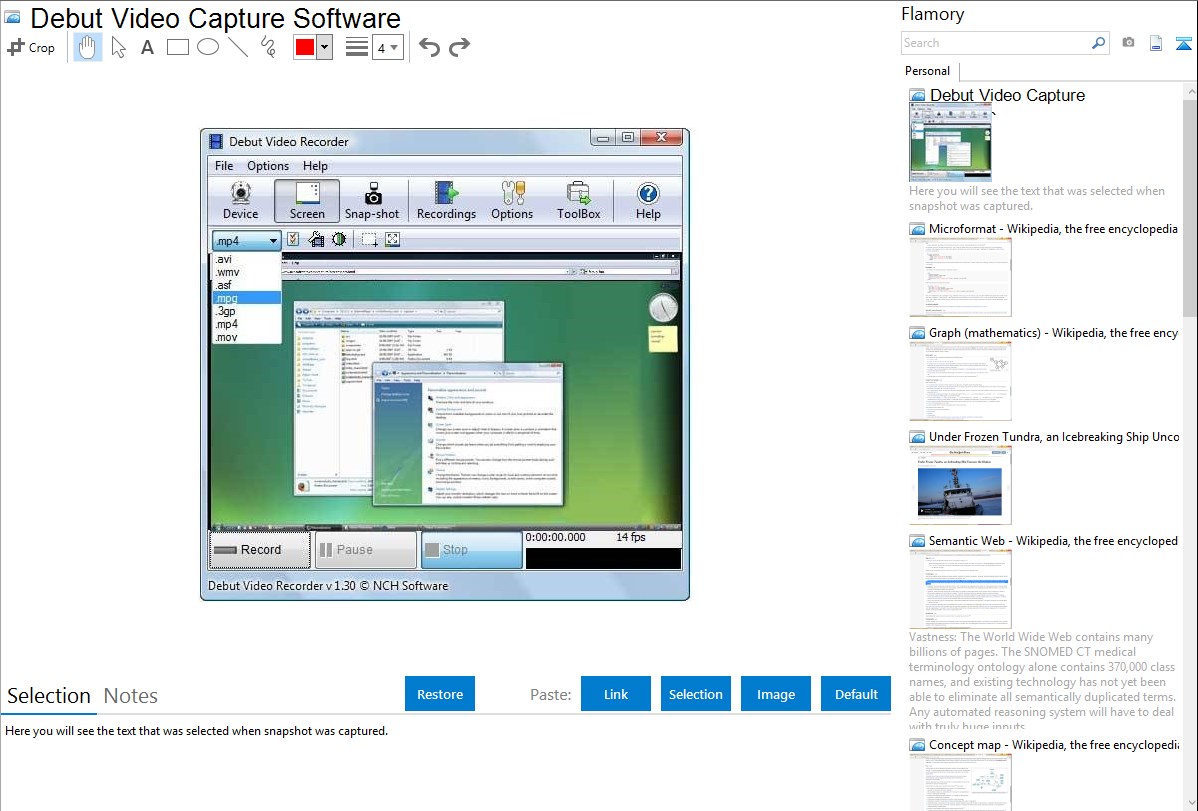Viewport: 1198px width, 811px height.
Task: Click the full-screen capture icon
Action: coord(393,239)
